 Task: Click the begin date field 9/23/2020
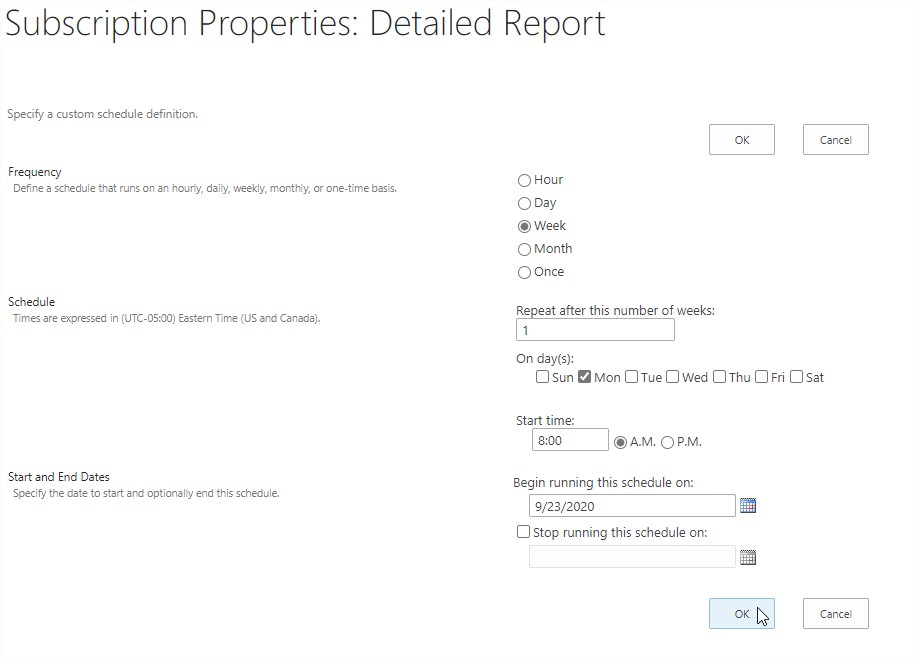632,506
